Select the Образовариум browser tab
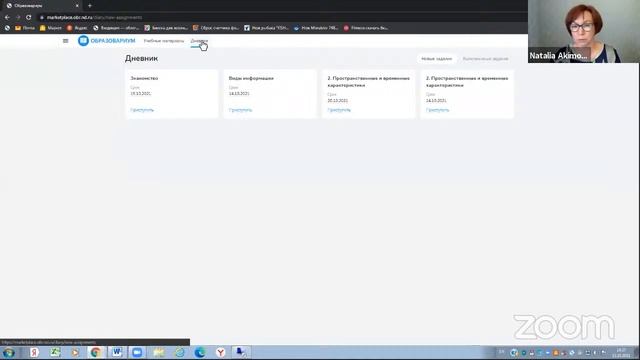 pyautogui.click(x=42, y=6)
